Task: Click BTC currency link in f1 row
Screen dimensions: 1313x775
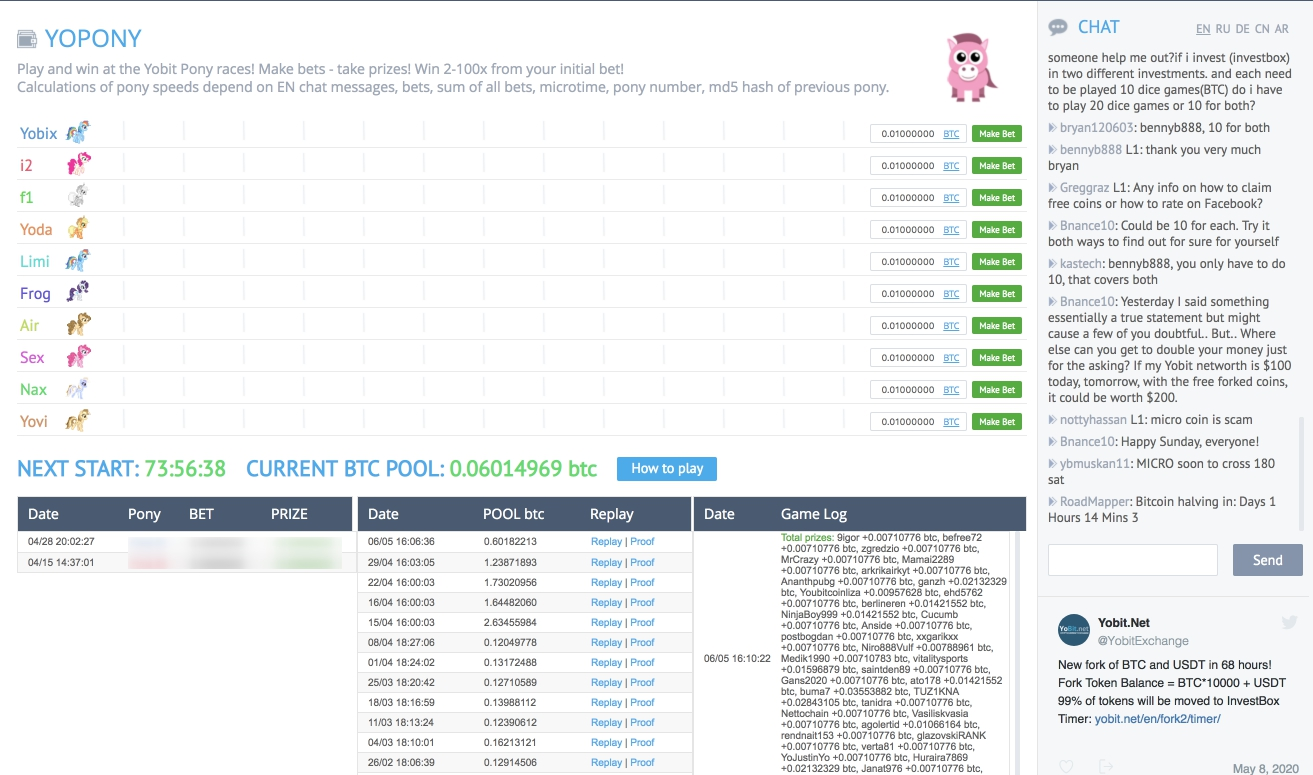Action: [951, 198]
